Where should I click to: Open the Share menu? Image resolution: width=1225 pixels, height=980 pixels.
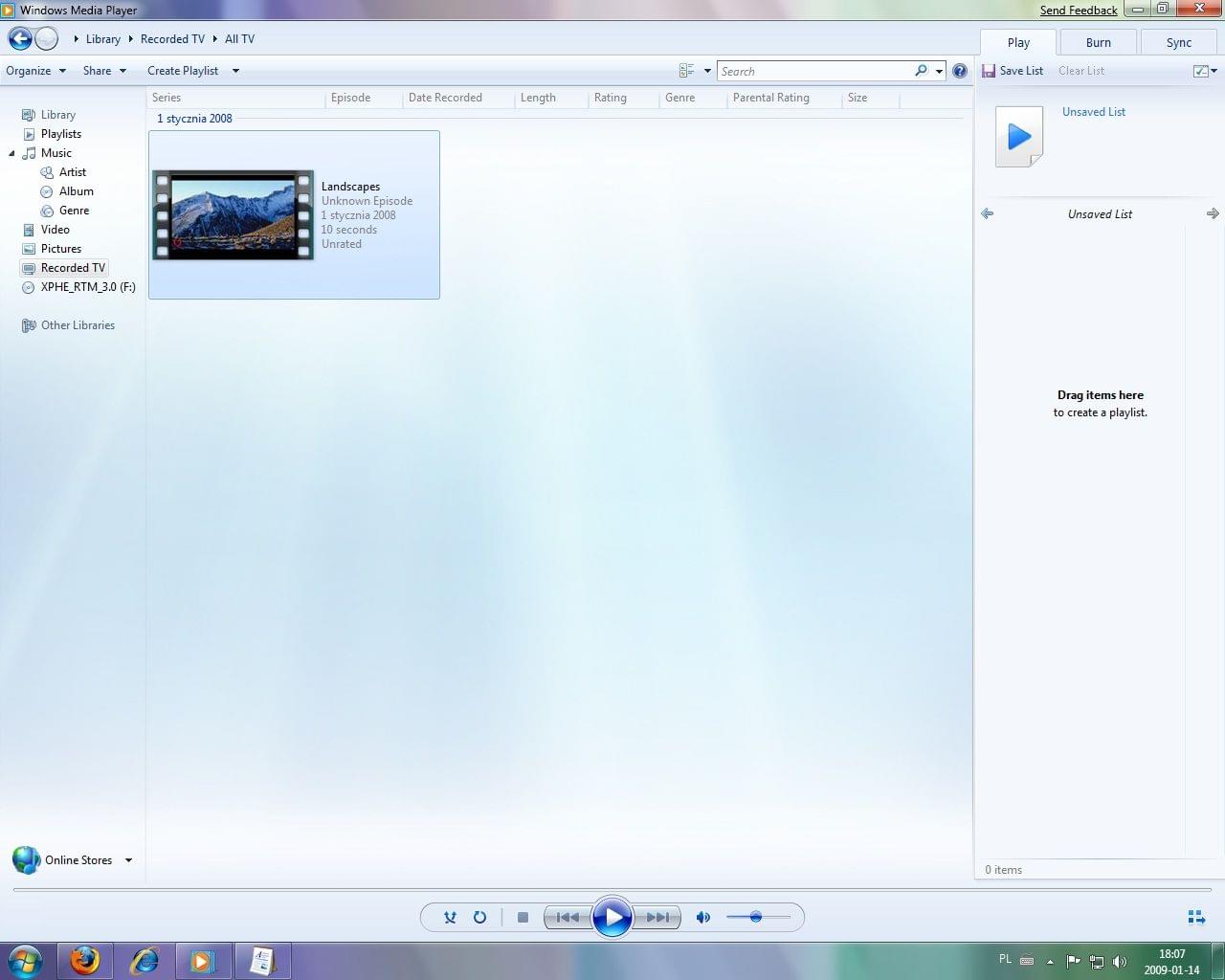point(104,71)
